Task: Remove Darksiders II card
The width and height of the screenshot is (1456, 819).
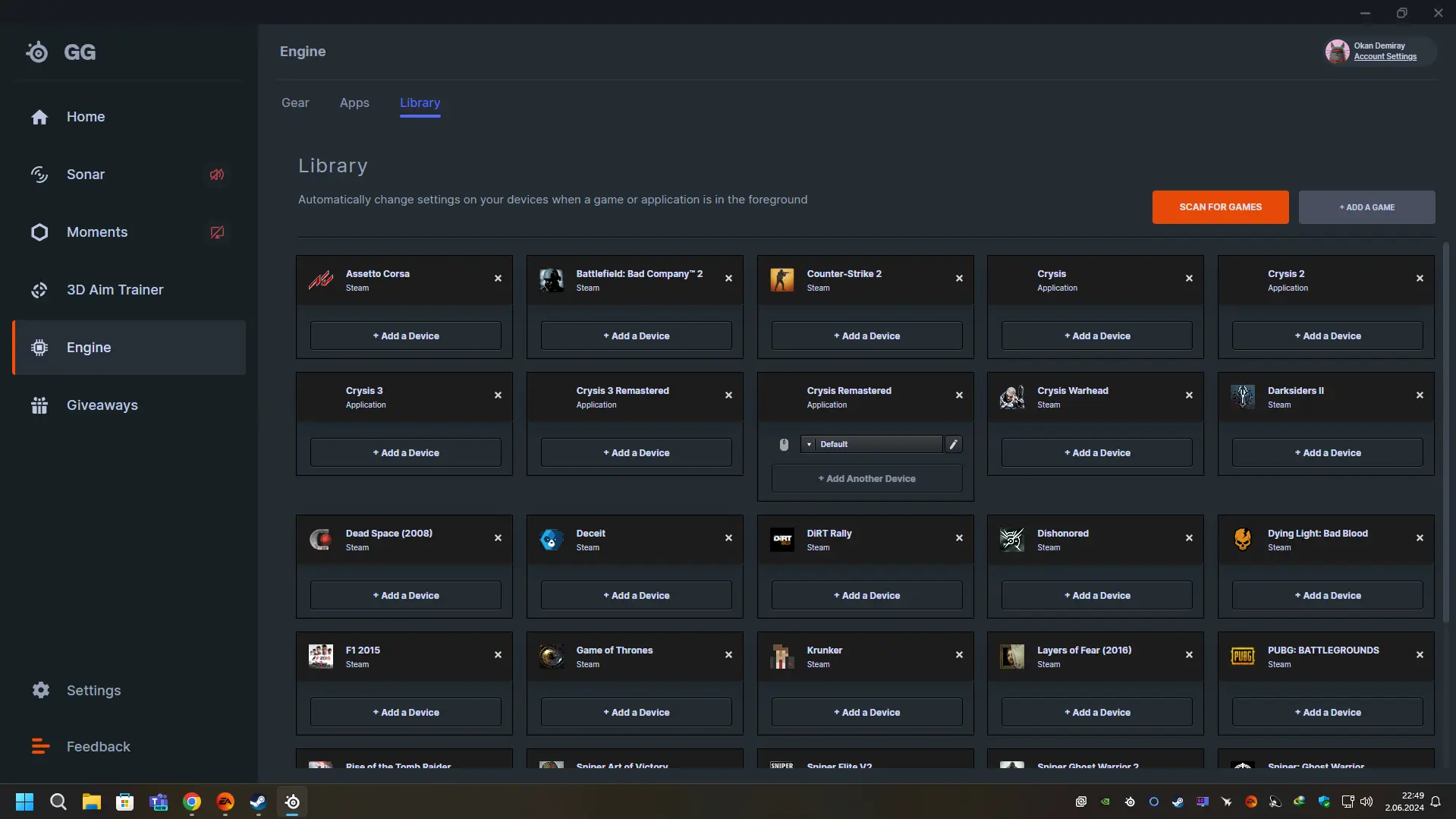Action: pyautogui.click(x=1420, y=395)
